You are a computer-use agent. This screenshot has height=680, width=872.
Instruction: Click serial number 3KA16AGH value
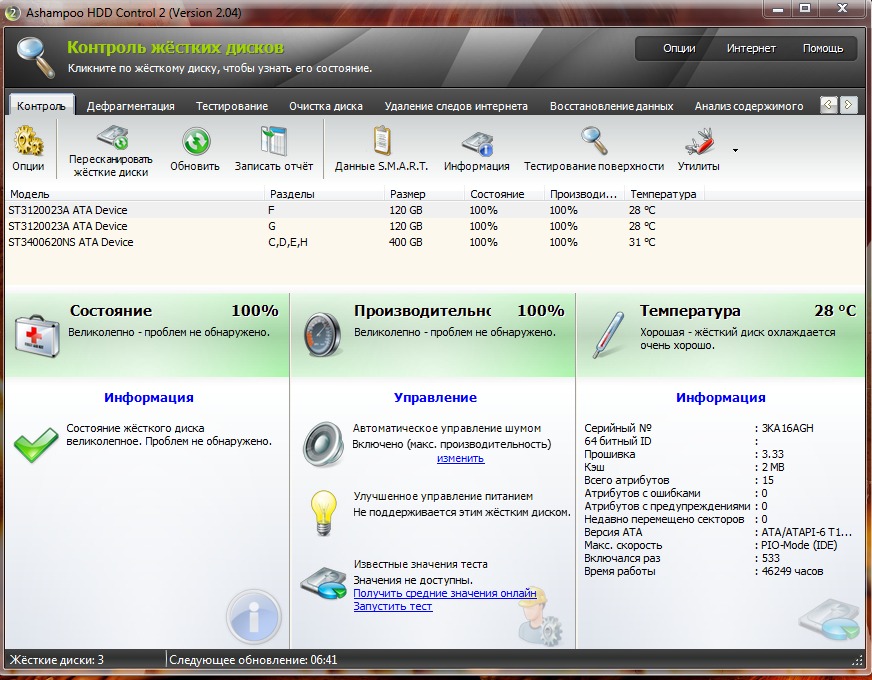coord(787,428)
